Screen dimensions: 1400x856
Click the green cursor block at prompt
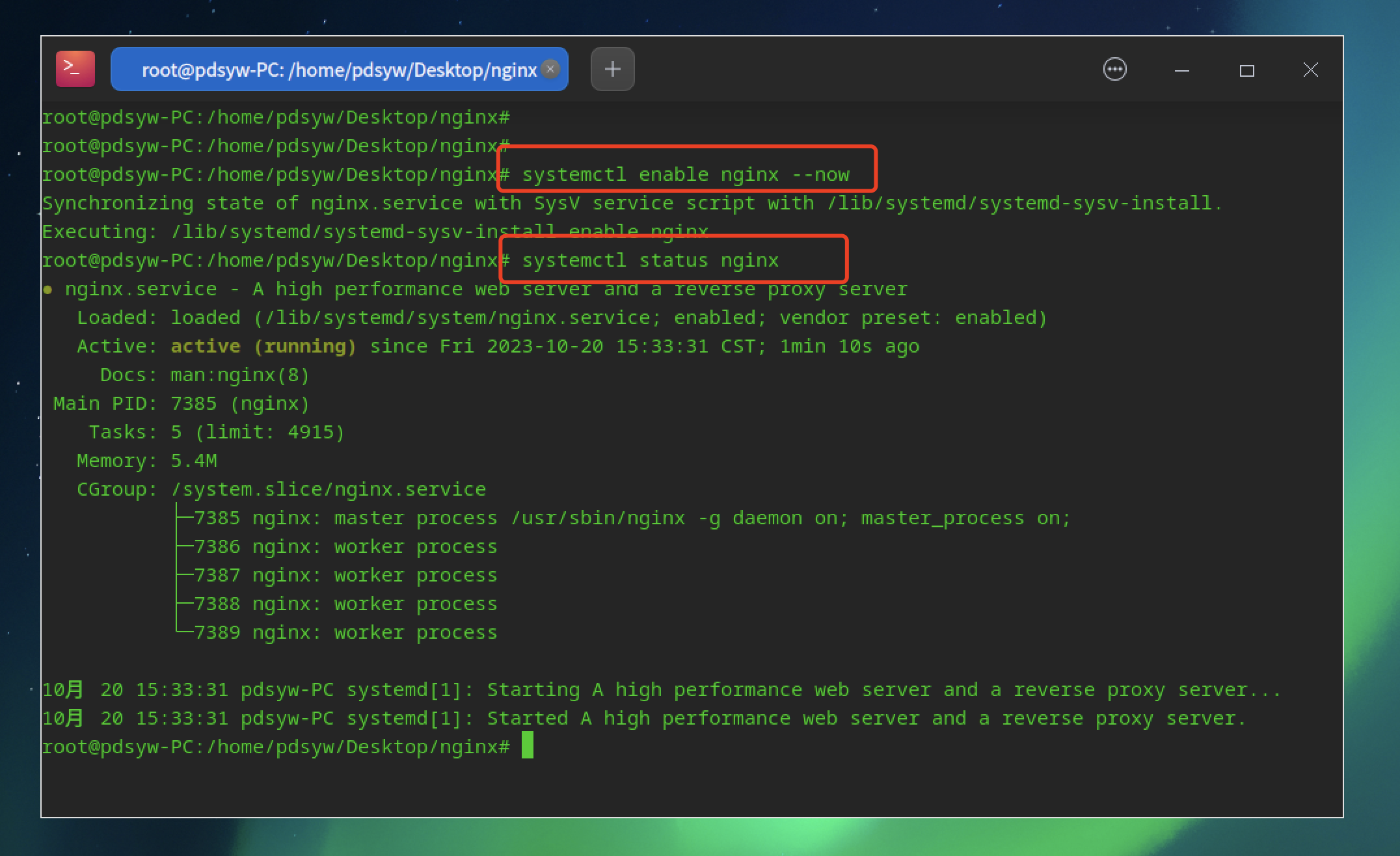click(x=527, y=745)
